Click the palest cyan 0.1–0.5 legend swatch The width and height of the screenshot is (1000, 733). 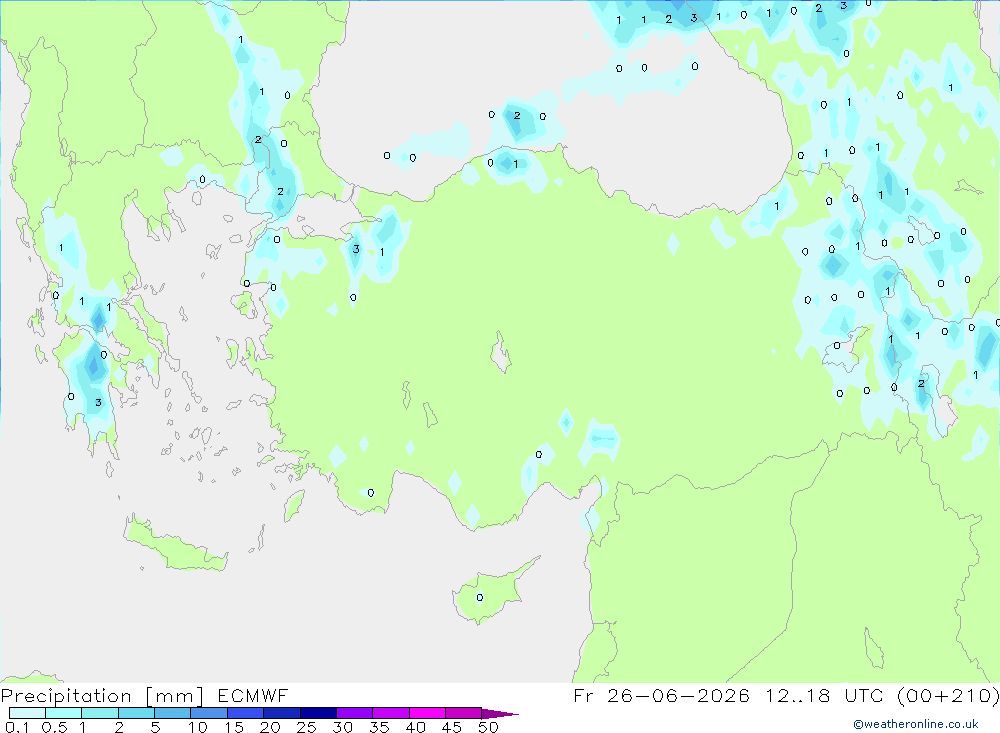(27, 713)
